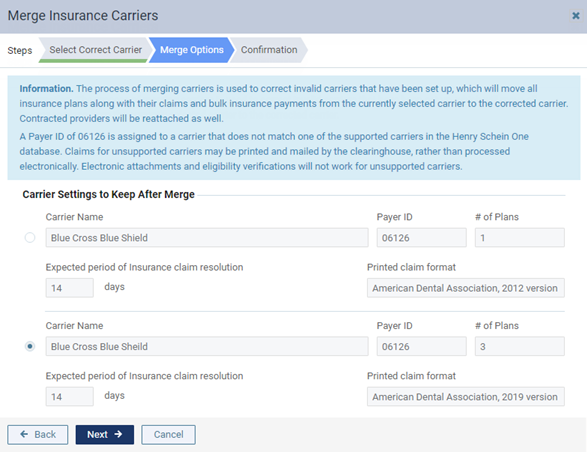Go to Select Correct Carrier step
This screenshot has height=452, width=587.
[95, 50]
